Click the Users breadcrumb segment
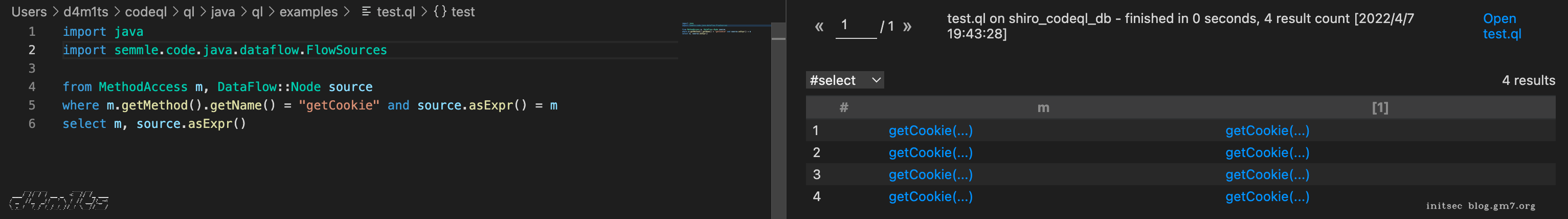The height and width of the screenshot is (219, 1568). point(29,12)
